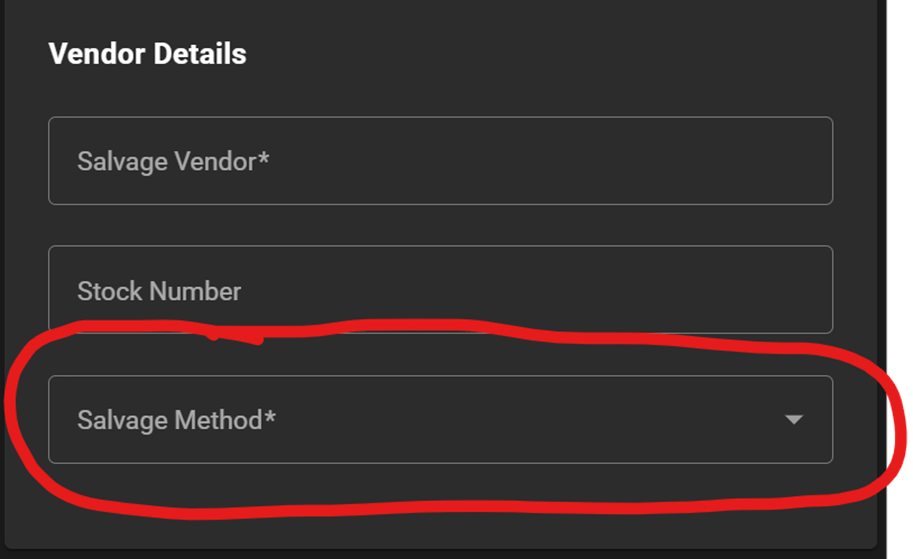Viewport: 913px width, 559px height.
Task: Click the right end of Stock Number field
Action: [x=800, y=290]
